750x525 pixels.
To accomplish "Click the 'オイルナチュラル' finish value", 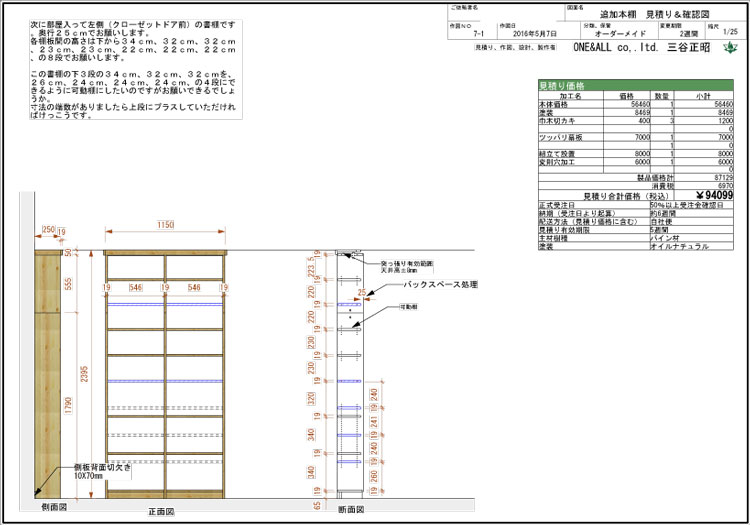I will coord(679,246).
